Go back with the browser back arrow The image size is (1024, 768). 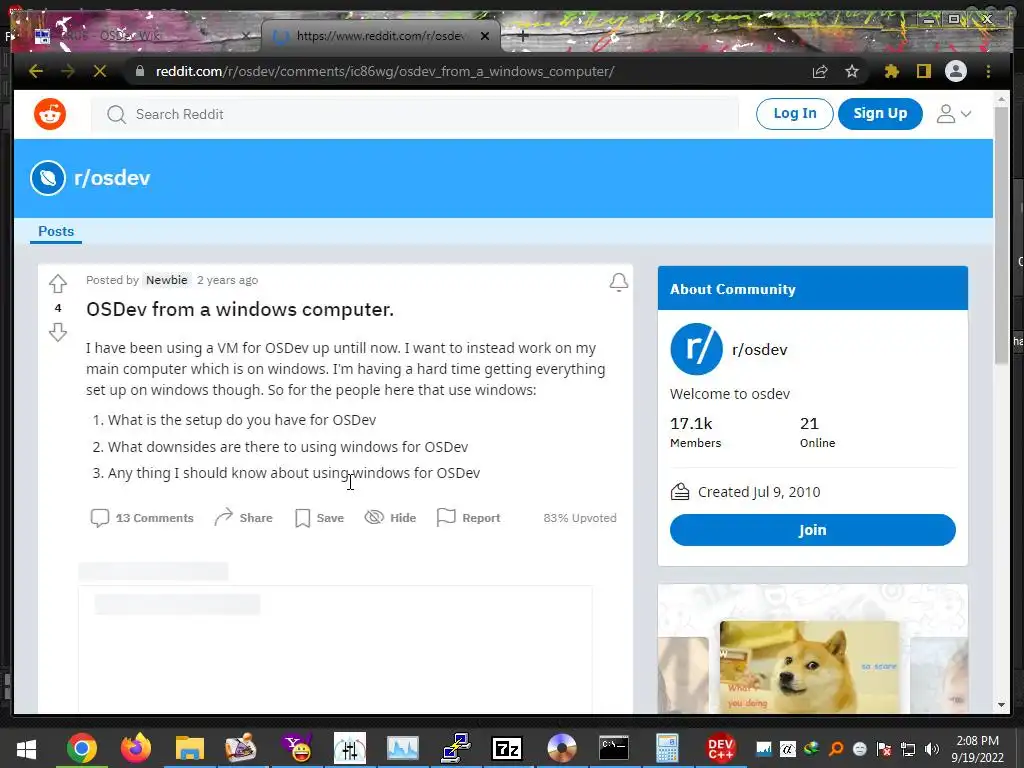tap(36, 71)
